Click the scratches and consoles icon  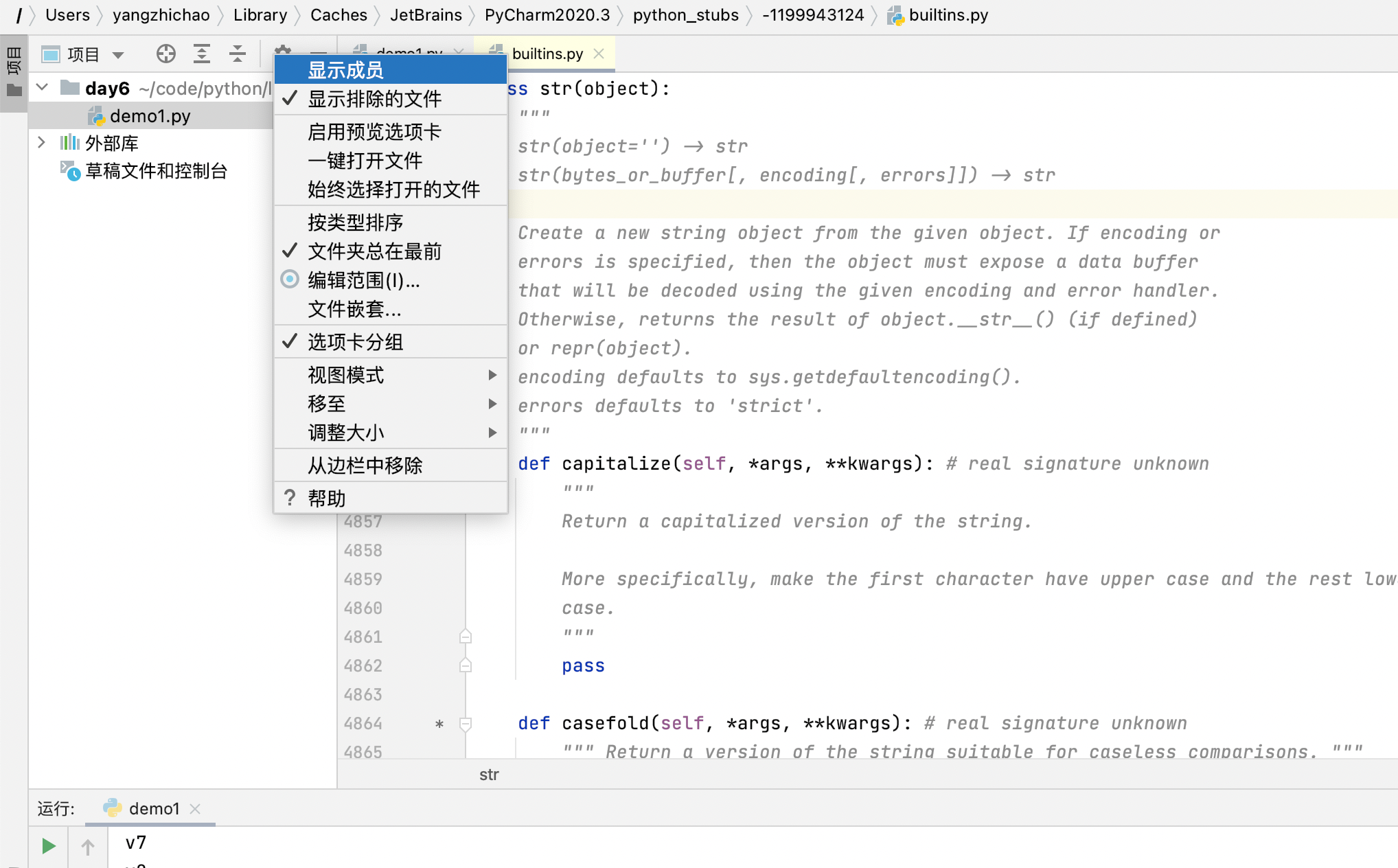pyautogui.click(x=70, y=171)
